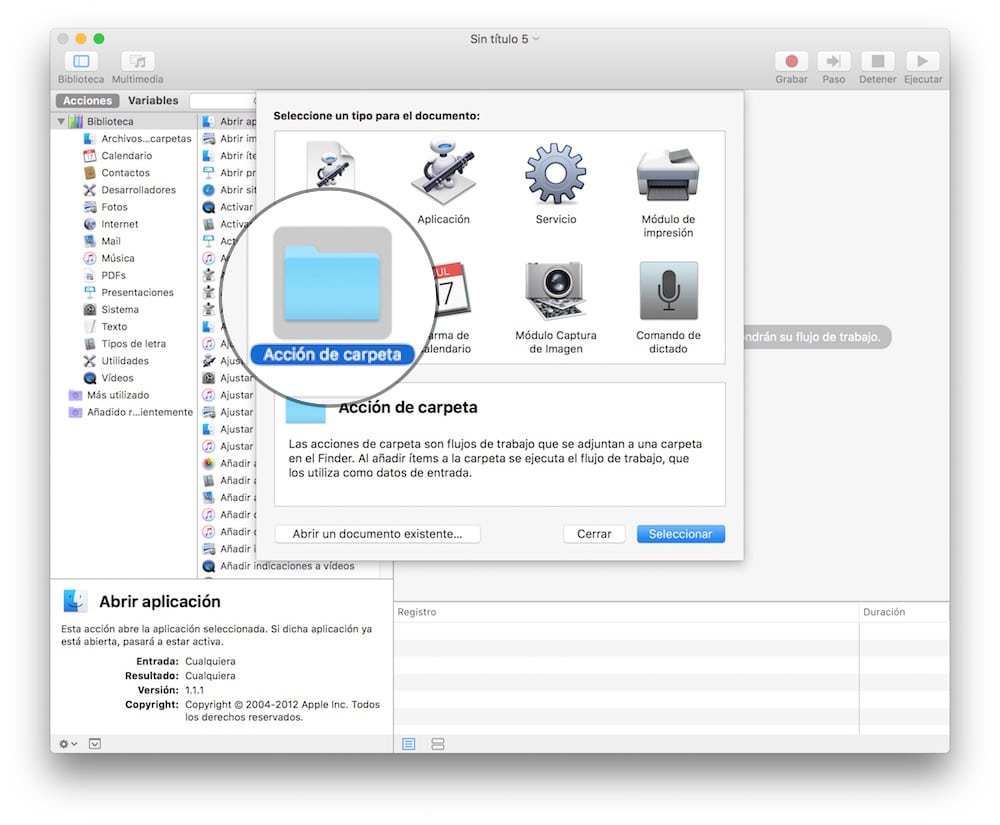The image size is (1000, 825).
Task: Toggle the Biblioteca panel in toolbar
Action: [81, 62]
